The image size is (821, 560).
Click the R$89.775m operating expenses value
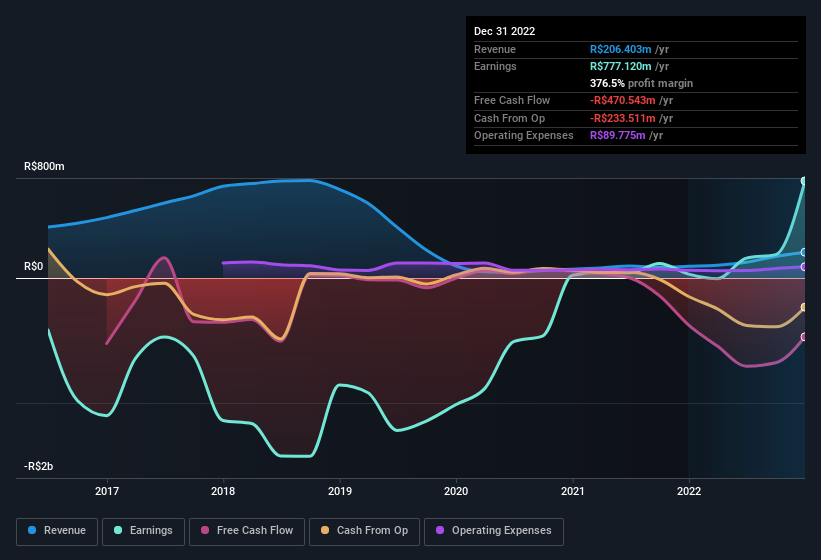point(617,135)
